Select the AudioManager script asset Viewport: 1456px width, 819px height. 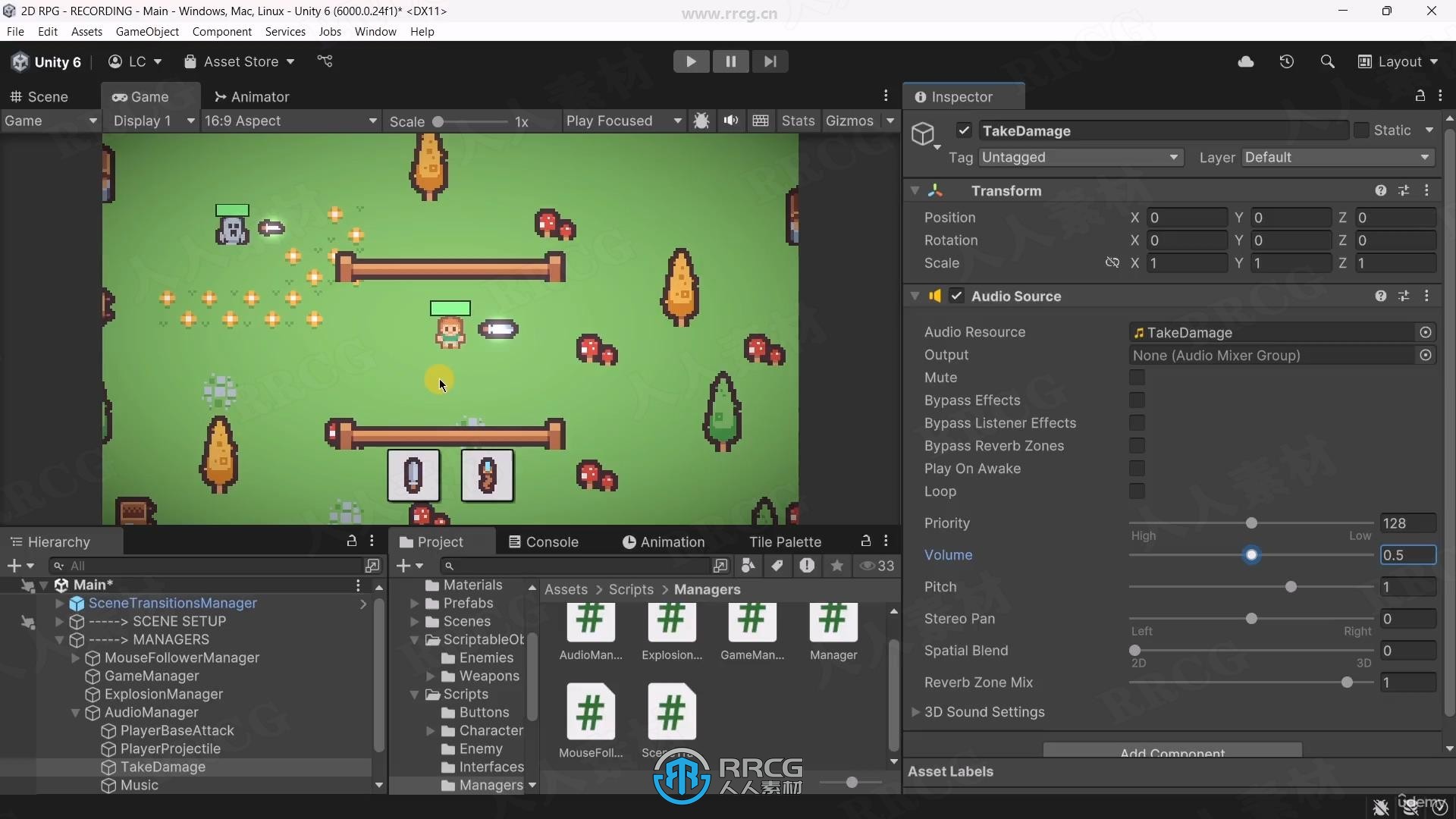pos(591,632)
